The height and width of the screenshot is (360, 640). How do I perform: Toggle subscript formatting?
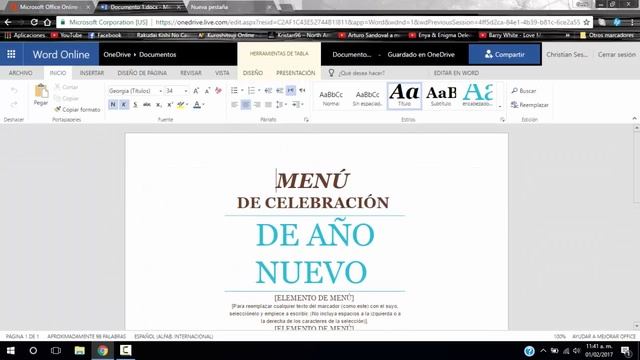coord(159,104)
